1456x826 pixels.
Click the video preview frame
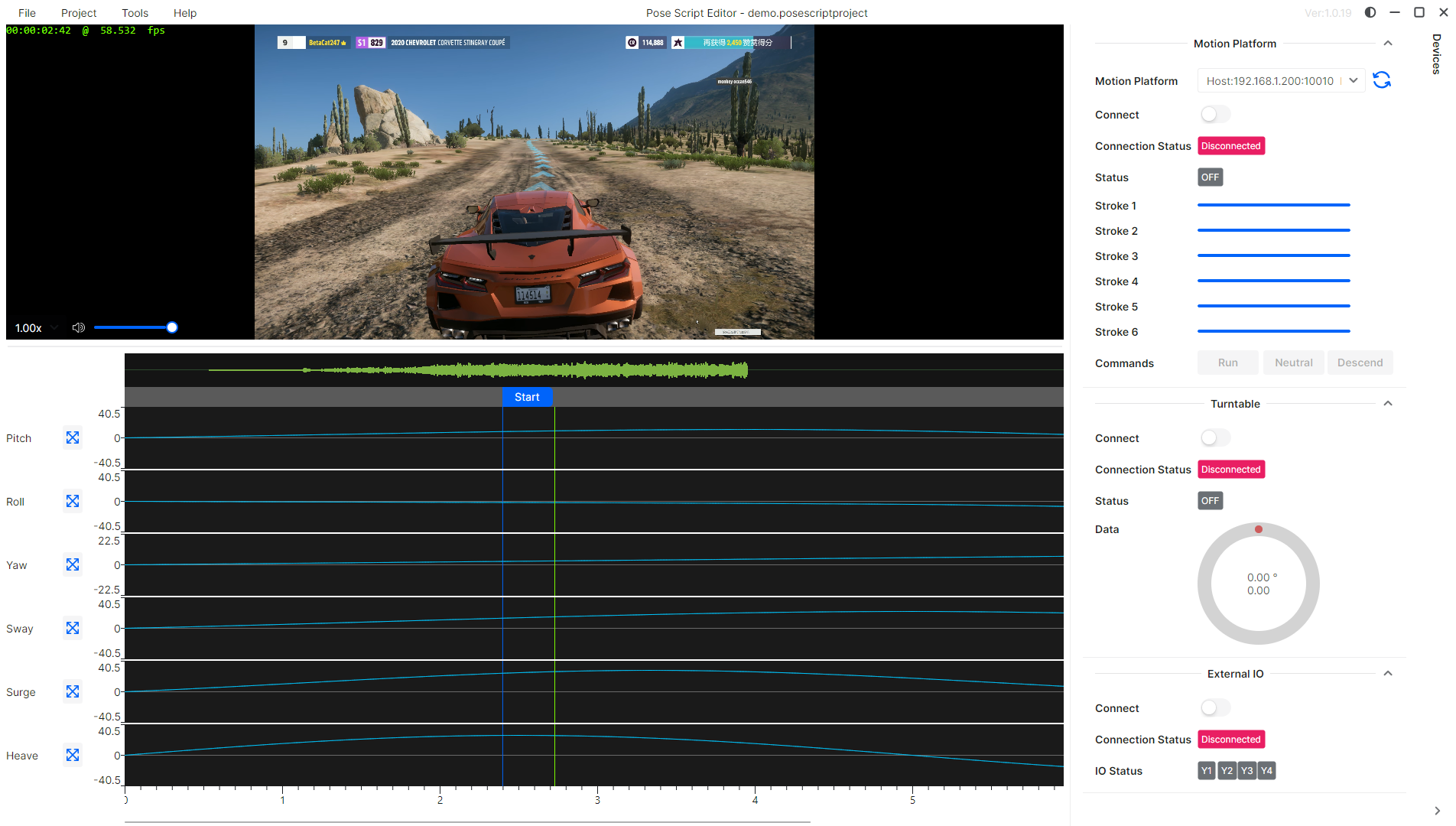(x=535, y=182)
